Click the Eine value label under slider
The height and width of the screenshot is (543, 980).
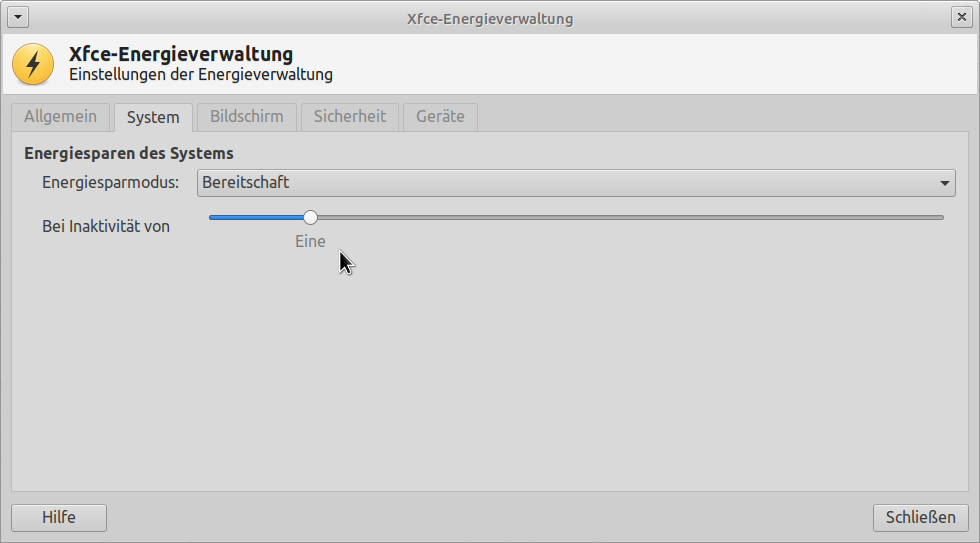click(x=311, y=241)
